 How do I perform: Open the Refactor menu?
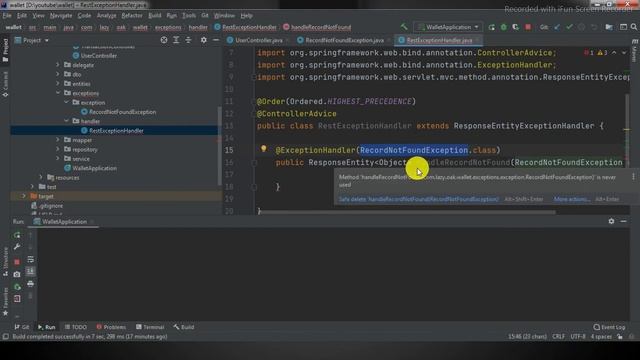(132, 16)
